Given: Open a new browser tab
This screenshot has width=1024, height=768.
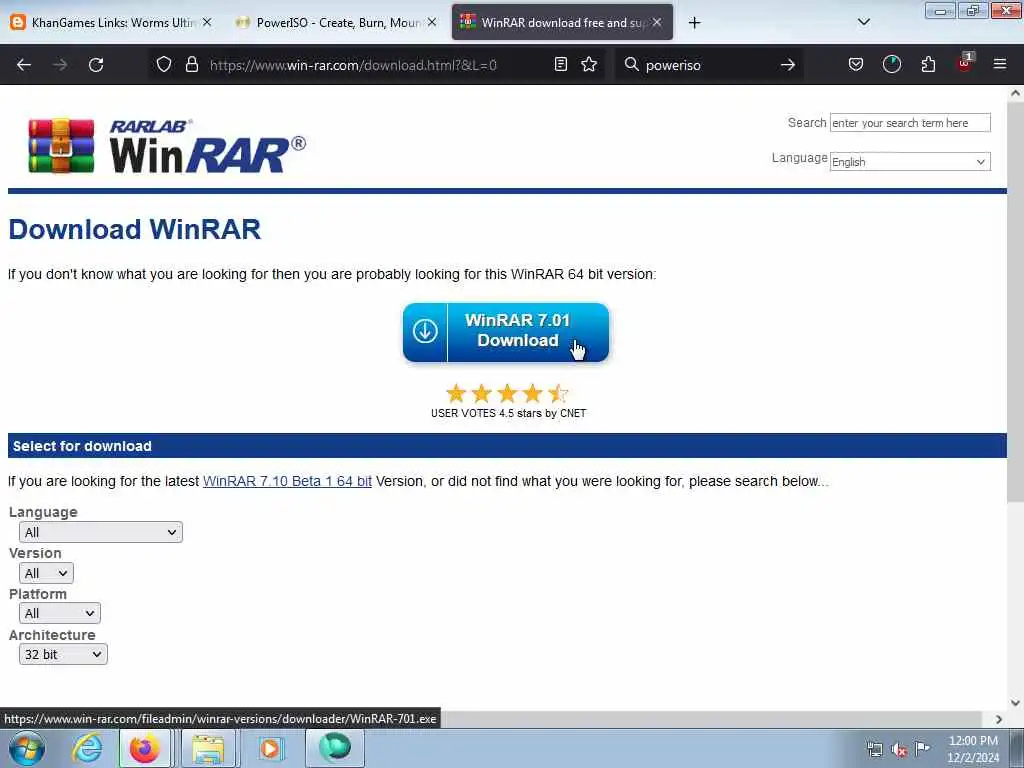Looking at the screenshot, I should 694,23.
